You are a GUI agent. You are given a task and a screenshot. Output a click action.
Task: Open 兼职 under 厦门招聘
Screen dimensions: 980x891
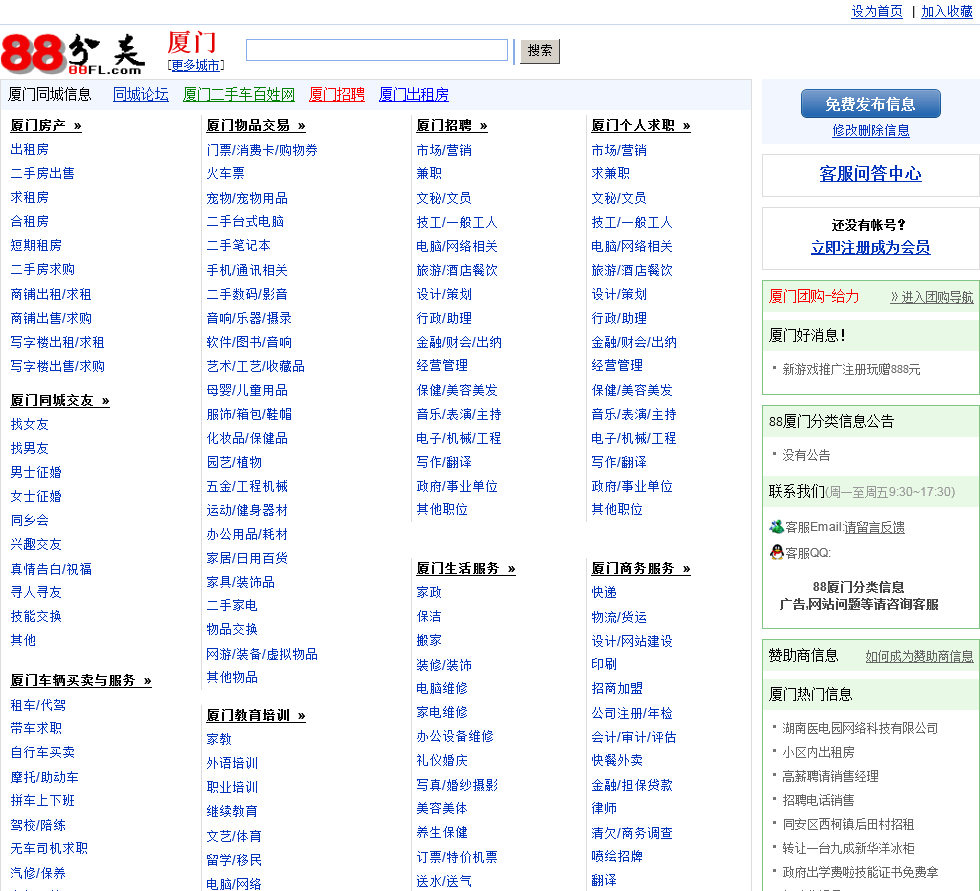tap(429, 173)
